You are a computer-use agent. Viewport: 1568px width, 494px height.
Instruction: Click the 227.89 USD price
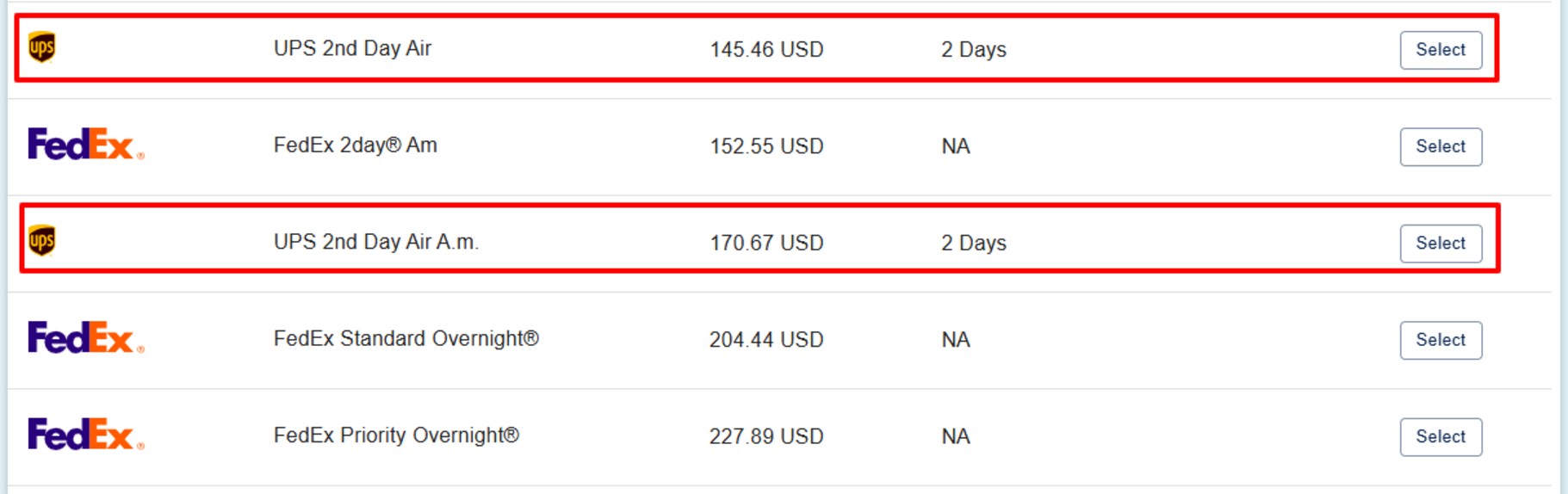(x=765, y=437)
